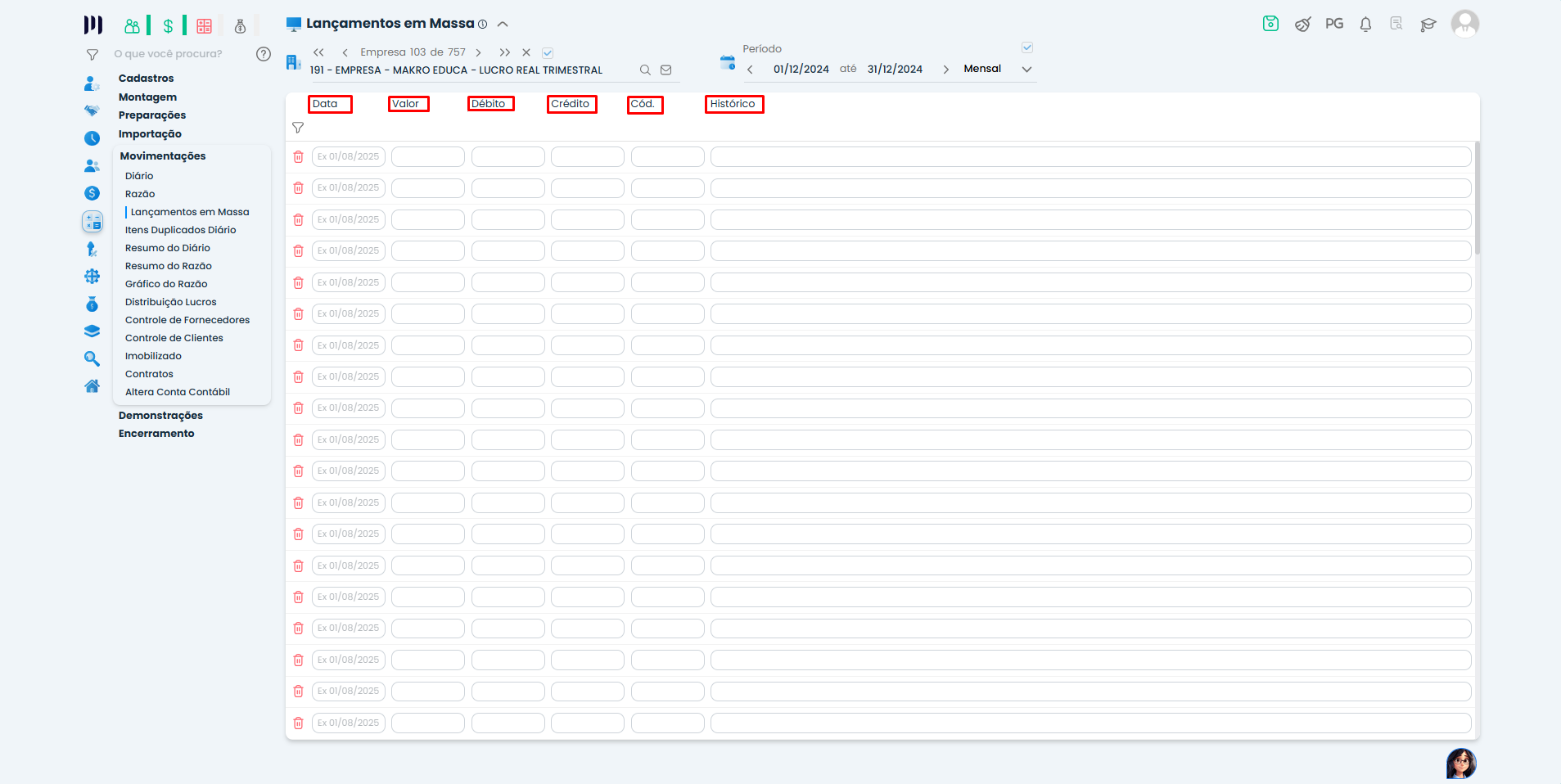The image size is (1561, 784).
Task: Go to the first company with double-left arrows
Action: [318, 52]
